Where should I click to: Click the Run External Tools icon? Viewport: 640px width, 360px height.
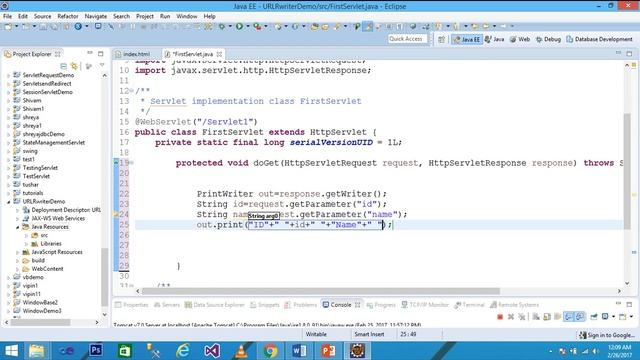click(x=257, y=27)
